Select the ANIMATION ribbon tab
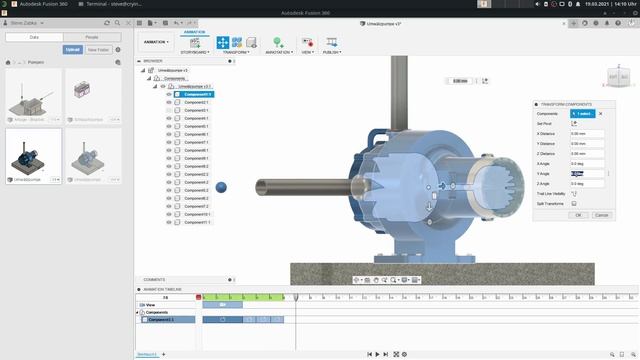Viewport: 640px width, 360px height. (194, 32)
